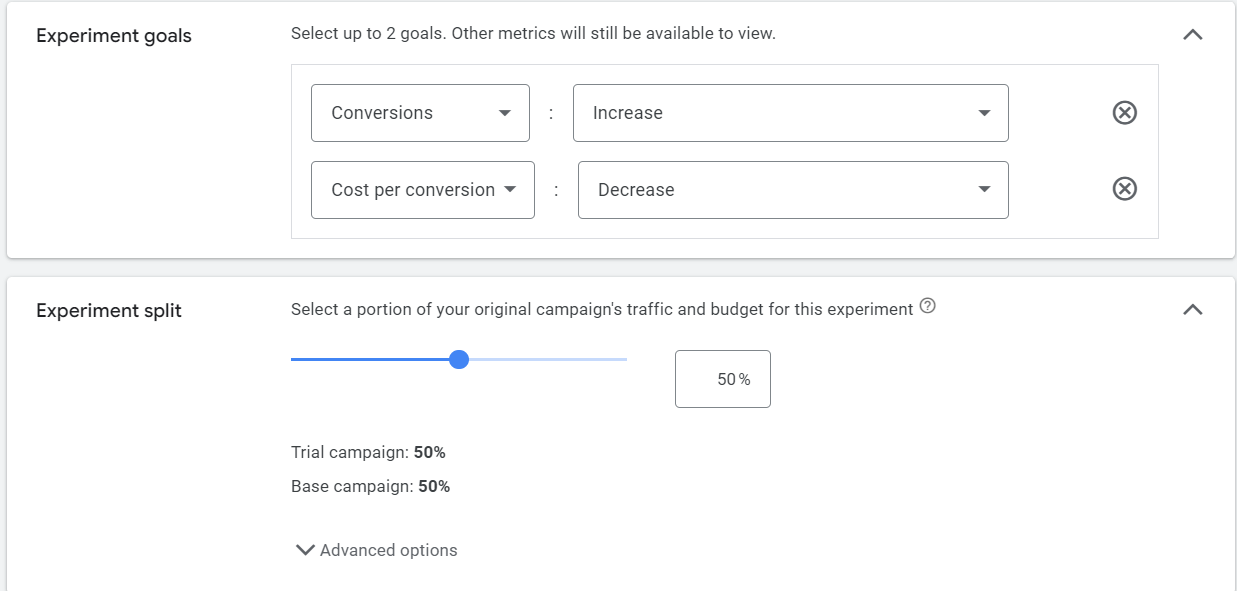The width and height of the screenshot is (1237, 591).
Task: Click the Experiment goals heading
Action: [x=114, y=36]
